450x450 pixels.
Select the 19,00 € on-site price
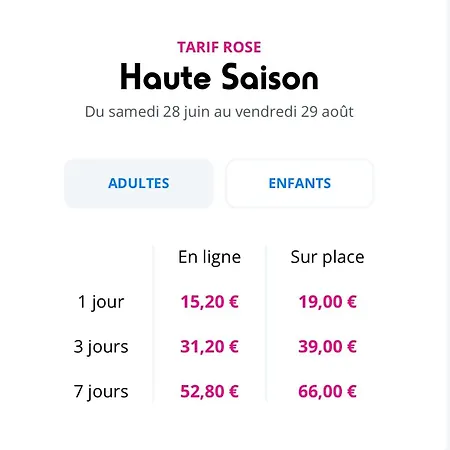pyautogui.click(x=327, y=302)
